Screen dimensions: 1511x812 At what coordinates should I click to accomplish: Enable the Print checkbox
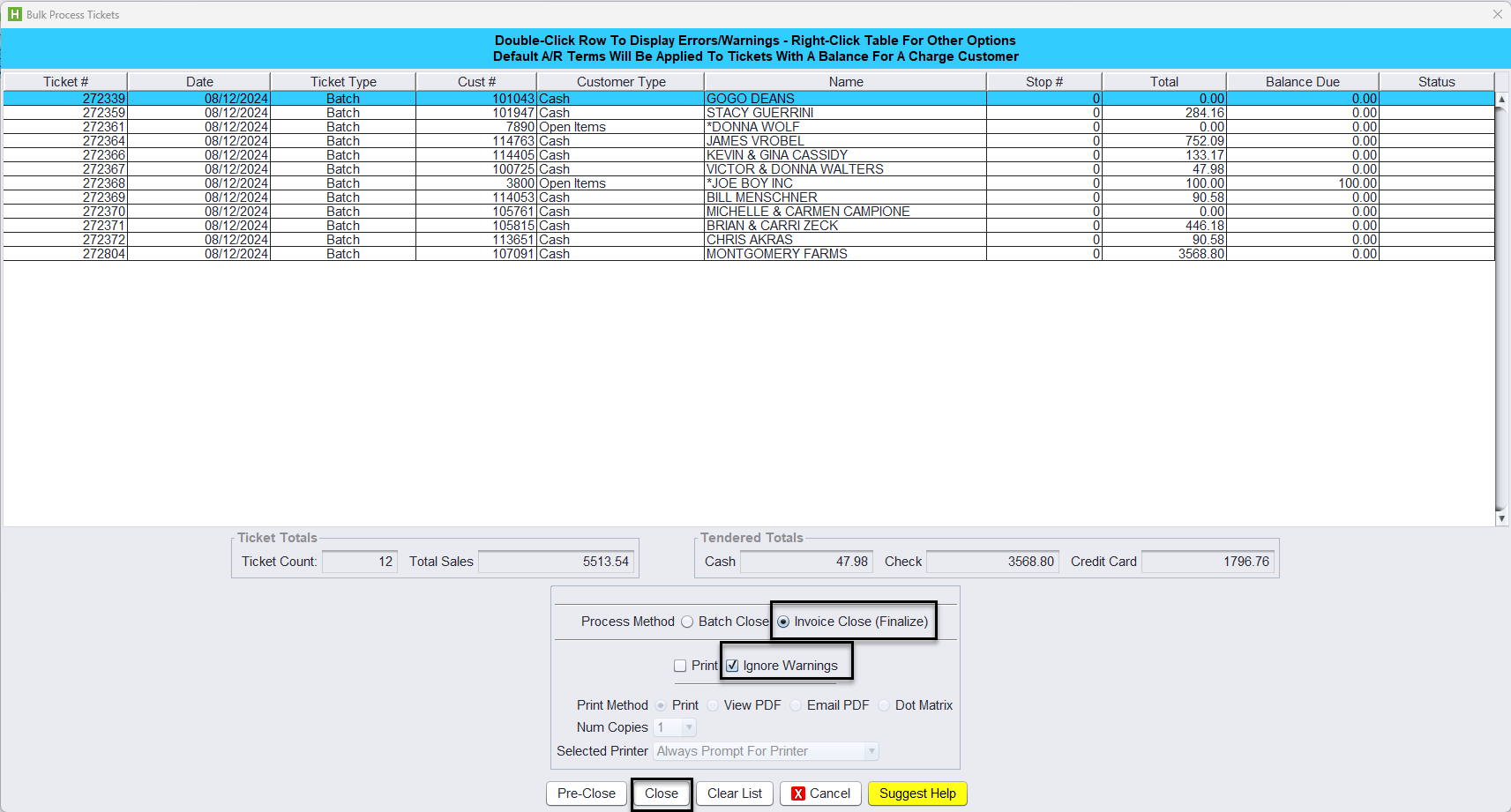(x=680, y=666)
